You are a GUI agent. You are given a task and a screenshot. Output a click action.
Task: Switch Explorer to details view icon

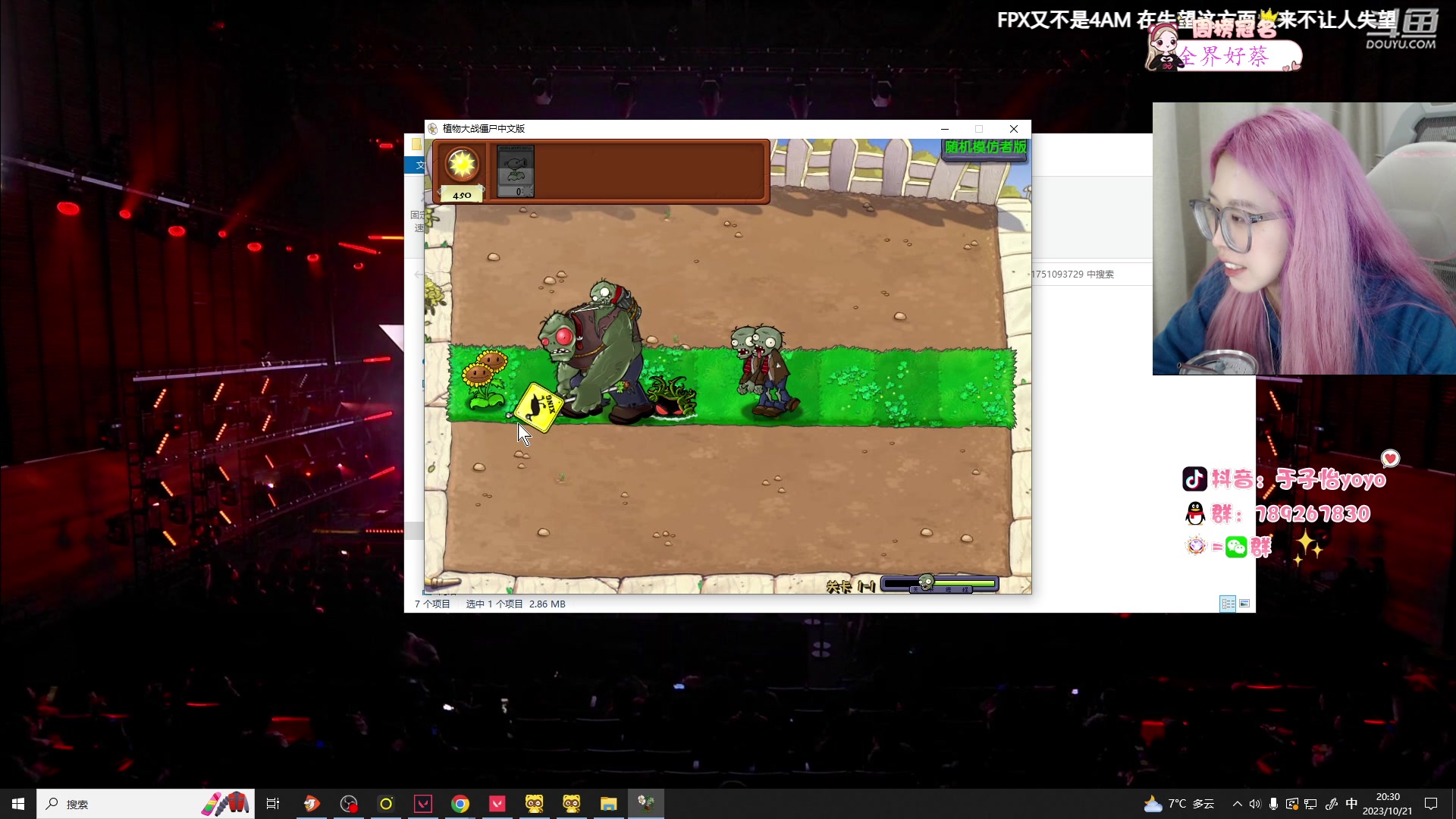1228,604
